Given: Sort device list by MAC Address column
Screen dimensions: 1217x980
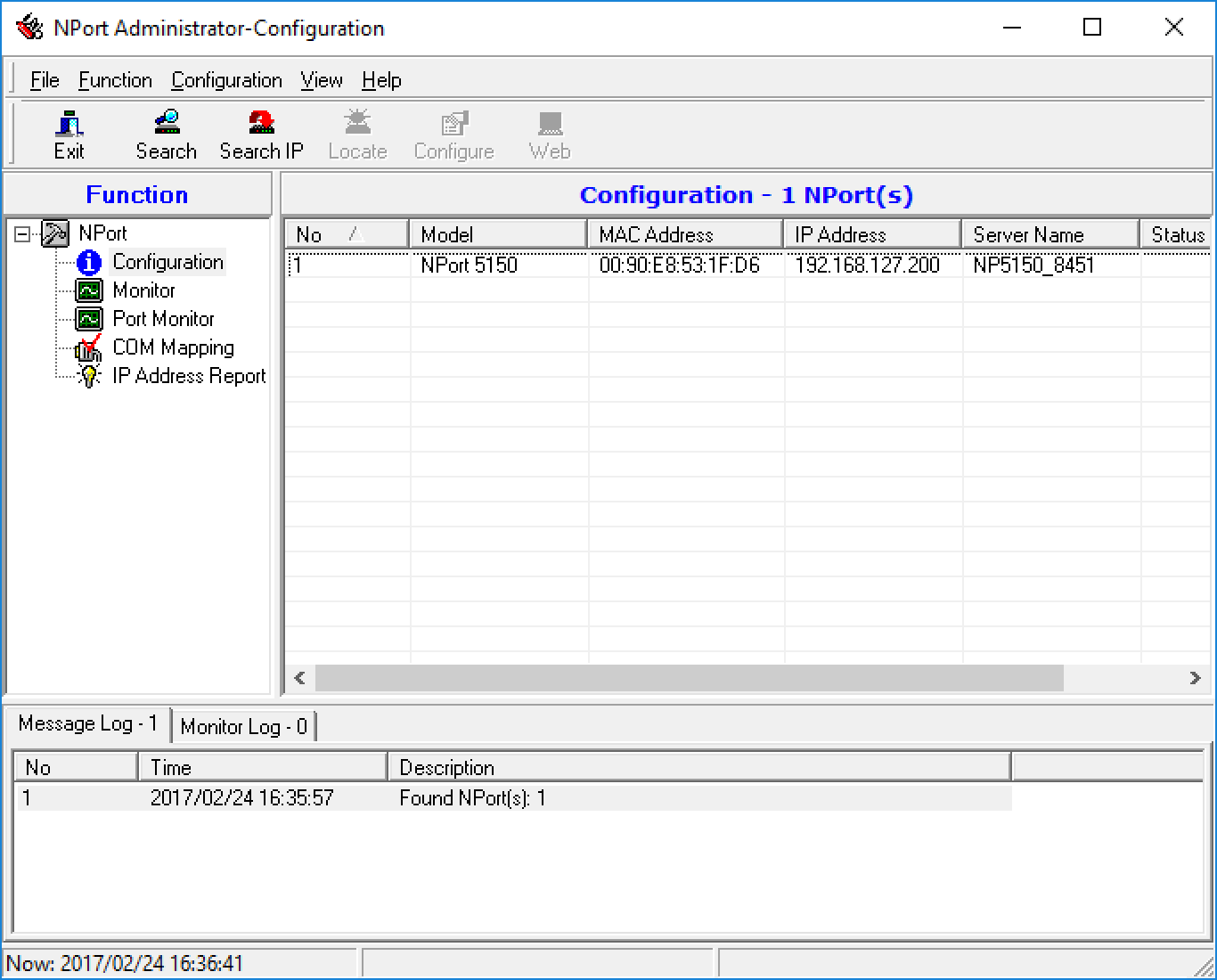Looking at the screenshot, I should pos(685,234).
